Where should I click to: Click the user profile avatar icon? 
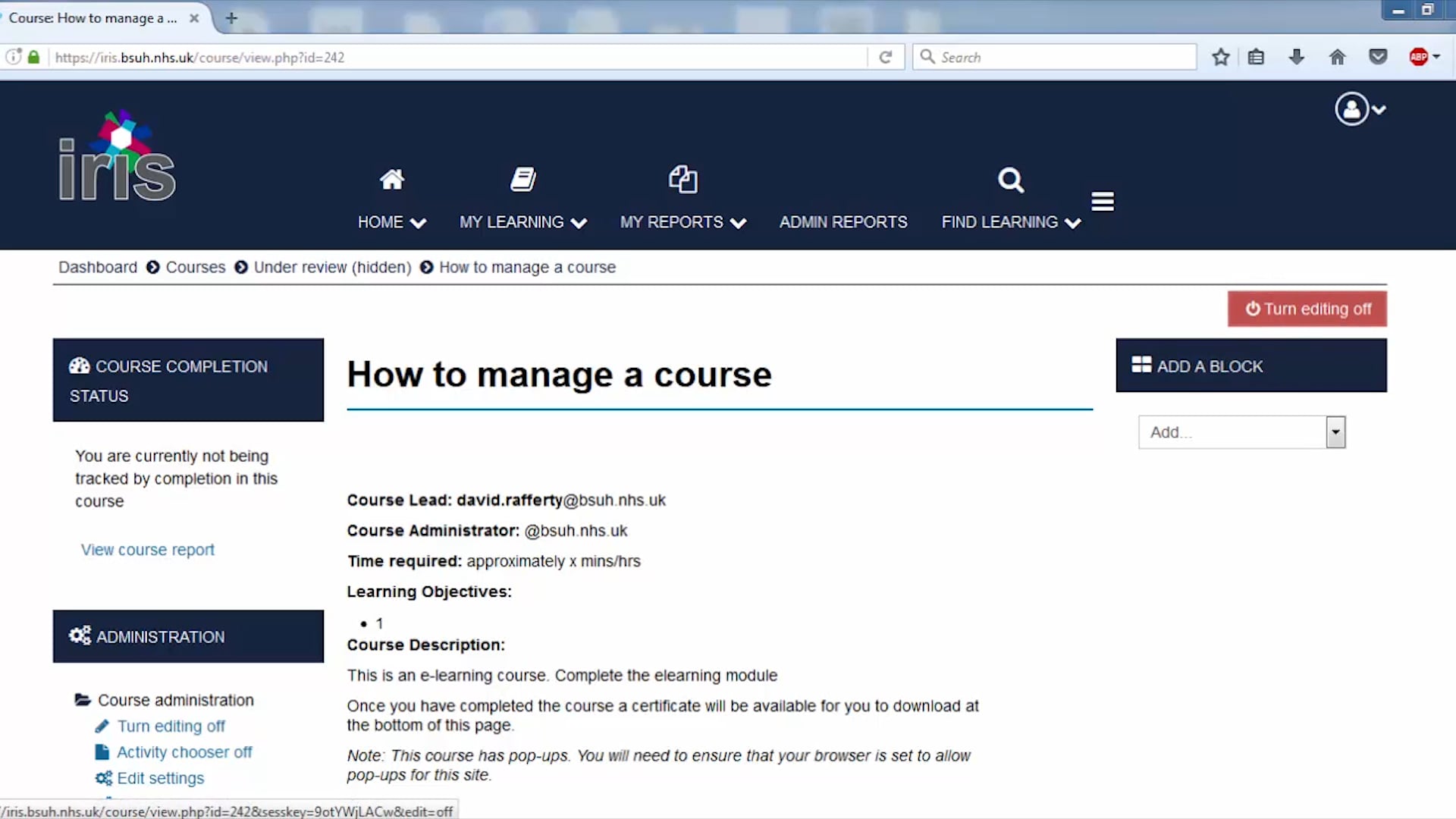tap(1351, 109)
